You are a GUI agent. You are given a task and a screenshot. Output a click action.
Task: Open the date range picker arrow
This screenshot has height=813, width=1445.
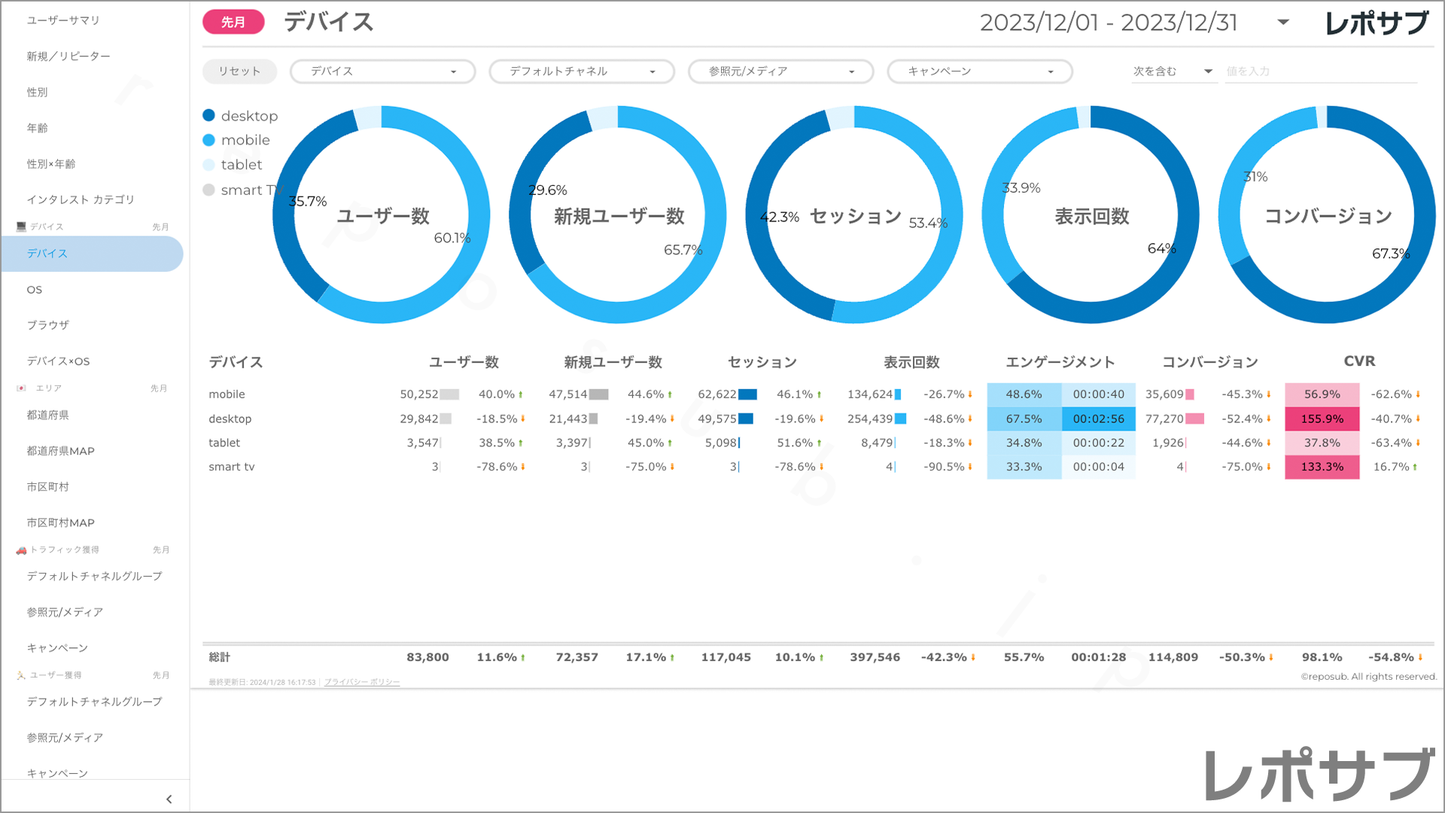[x=1283, y=23]
